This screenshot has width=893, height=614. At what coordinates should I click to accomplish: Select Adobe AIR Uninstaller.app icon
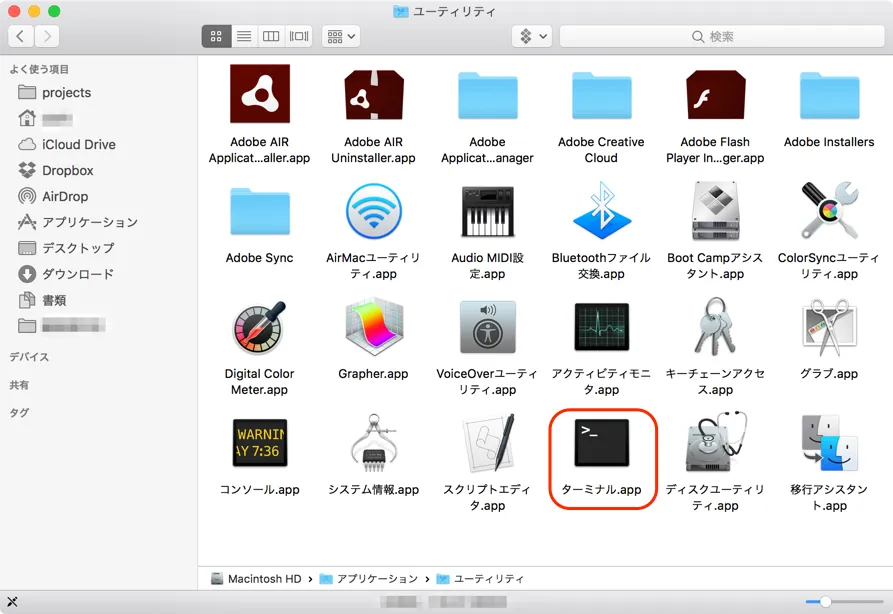tap(374, 94)
